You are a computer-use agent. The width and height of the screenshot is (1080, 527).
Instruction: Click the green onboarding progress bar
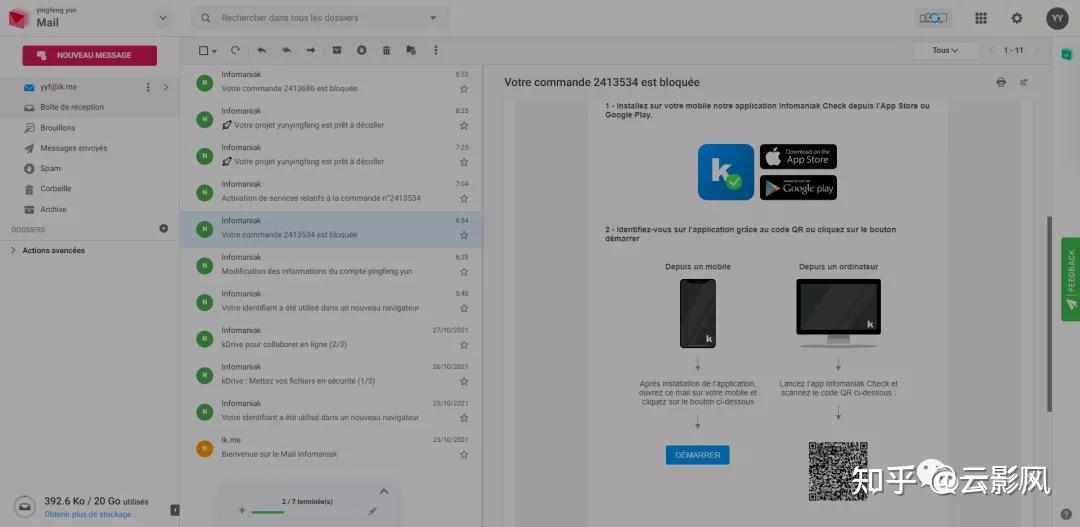coord(268,512)
